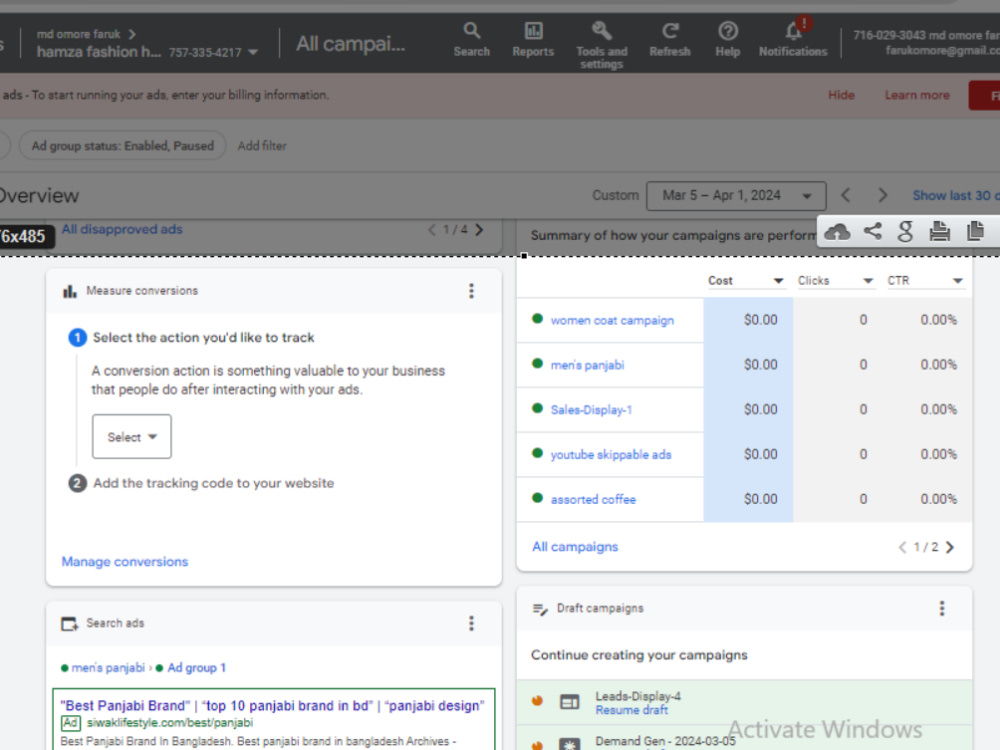The height and width of the screenshot is (750, 1000).
Task: Open Tools and settings wrench
Action: 601,45
